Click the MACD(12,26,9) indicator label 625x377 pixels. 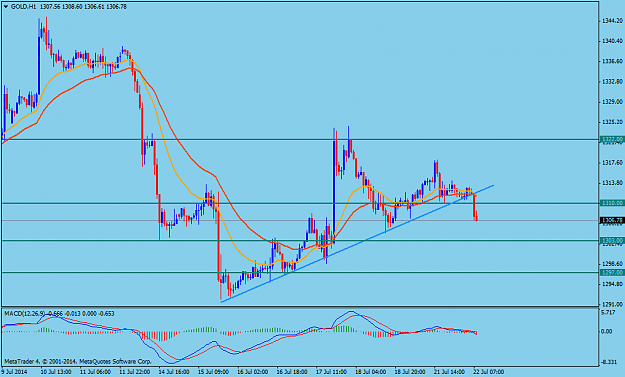25,314
